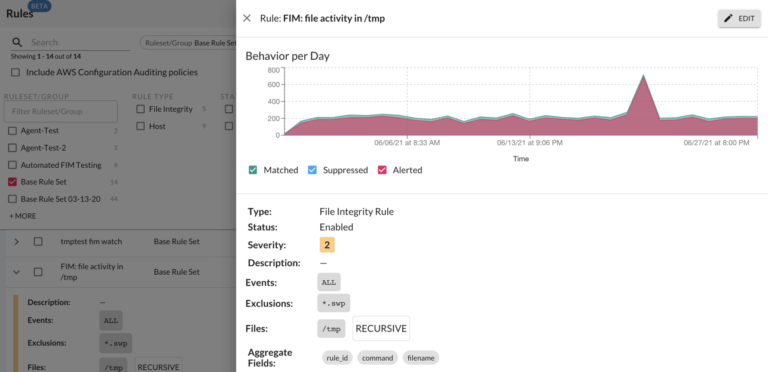Click the rule_id aggregate field chip
Screen dimensions: 768x372
coord(337,358)
